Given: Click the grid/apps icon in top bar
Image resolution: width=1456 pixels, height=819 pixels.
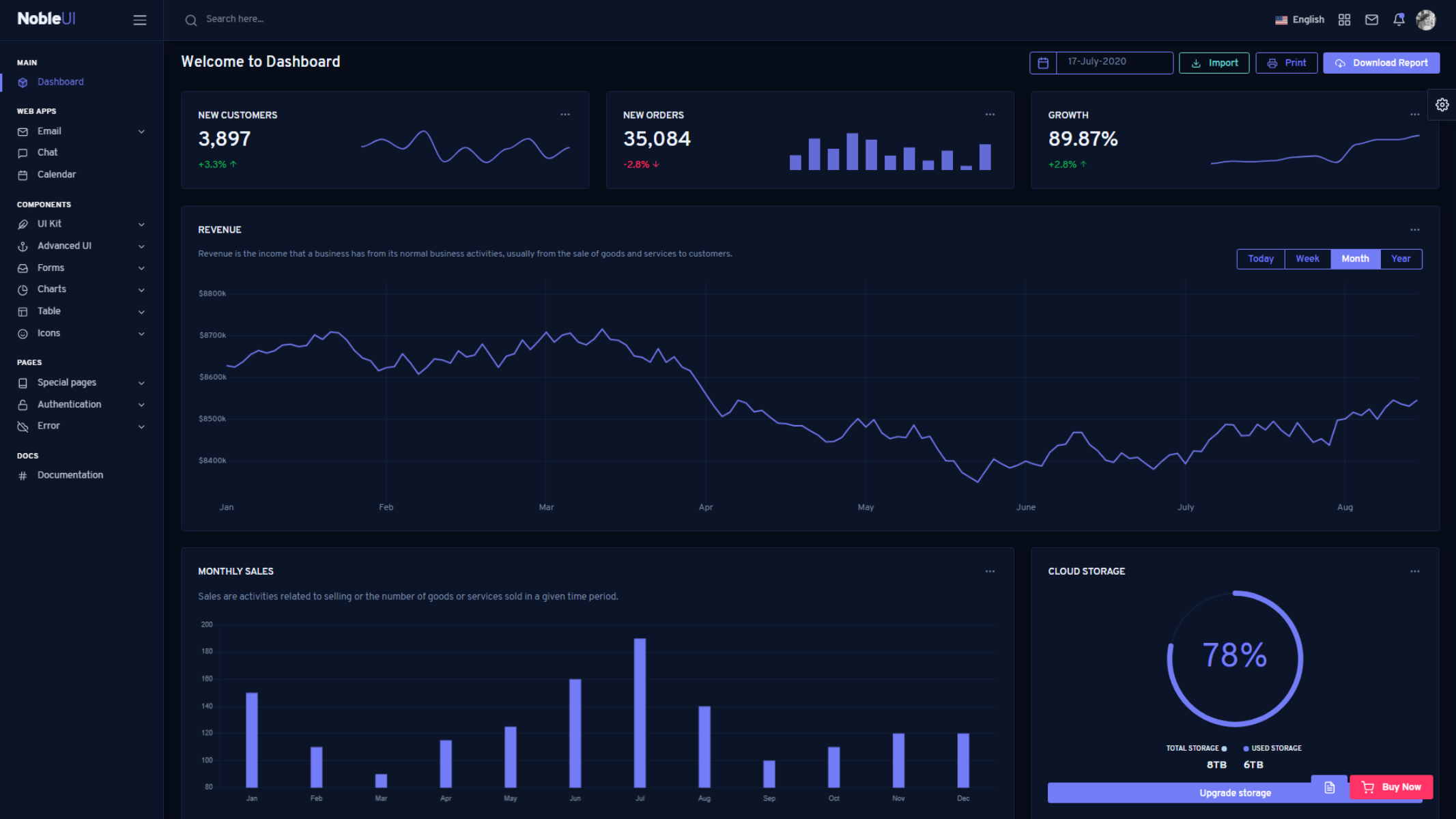Looking at the screenshot, I should click(1345, 19).
